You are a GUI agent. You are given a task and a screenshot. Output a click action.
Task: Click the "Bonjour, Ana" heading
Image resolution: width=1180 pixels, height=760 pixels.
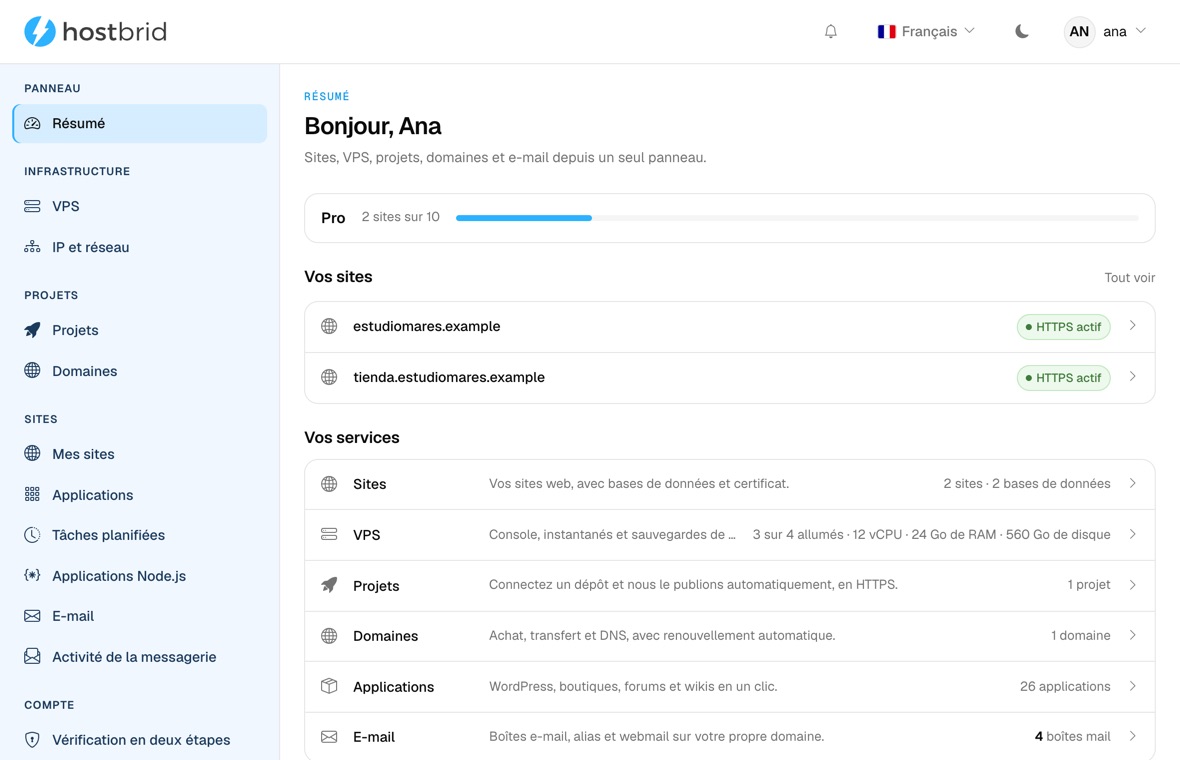(x=373, y=126)
